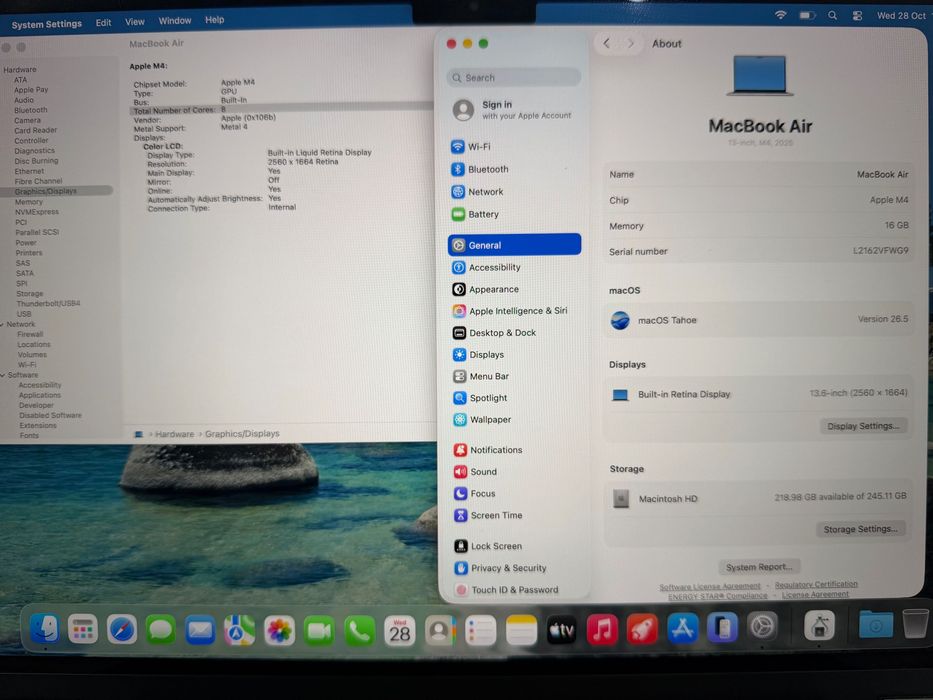The height and width of the screenshot is (700, 933).
Task: Click the Total Number of Cores row
Action: [280, 110]
